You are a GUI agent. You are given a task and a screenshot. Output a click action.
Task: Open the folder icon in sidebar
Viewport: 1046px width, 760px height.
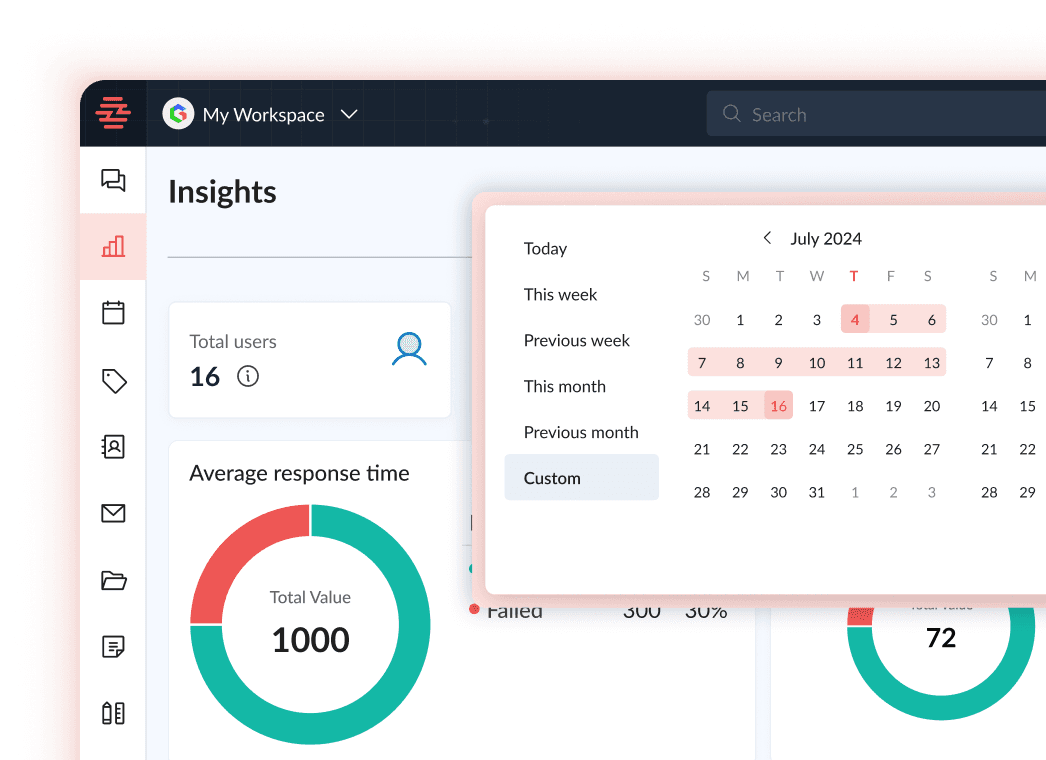coord(113,580)
